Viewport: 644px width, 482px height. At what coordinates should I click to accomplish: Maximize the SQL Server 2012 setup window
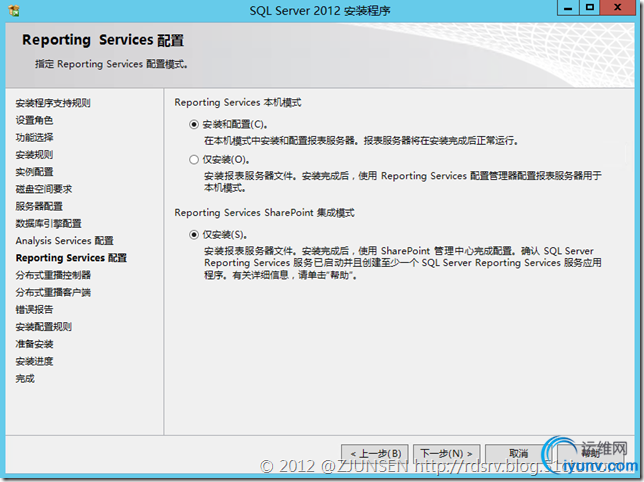[590, 8]
